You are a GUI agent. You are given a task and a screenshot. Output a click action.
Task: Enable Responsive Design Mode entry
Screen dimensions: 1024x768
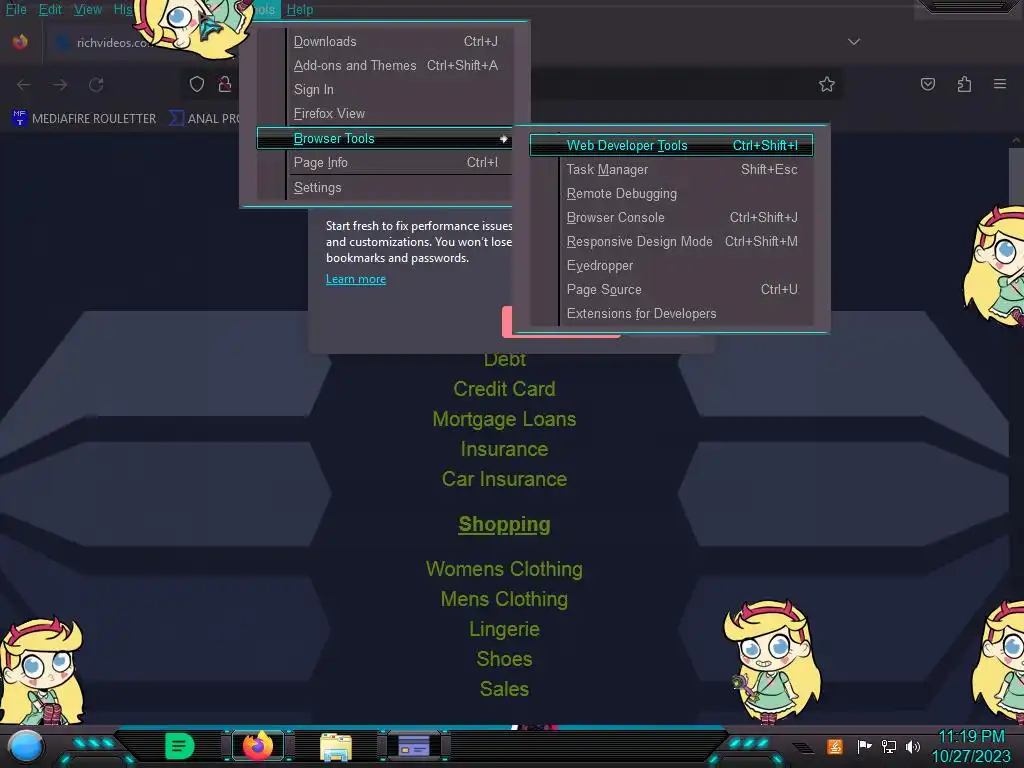click(671, 242)
